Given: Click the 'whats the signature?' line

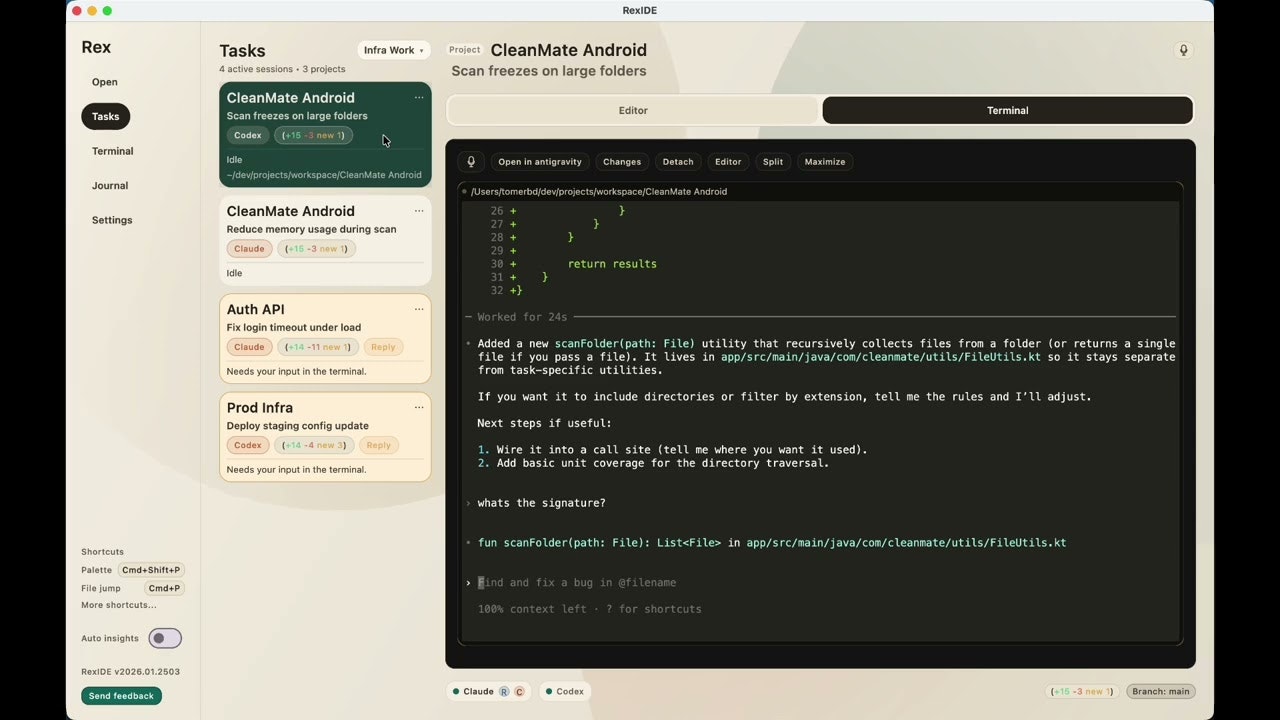Looking at the screenshot, I should (x=541, y=503).
